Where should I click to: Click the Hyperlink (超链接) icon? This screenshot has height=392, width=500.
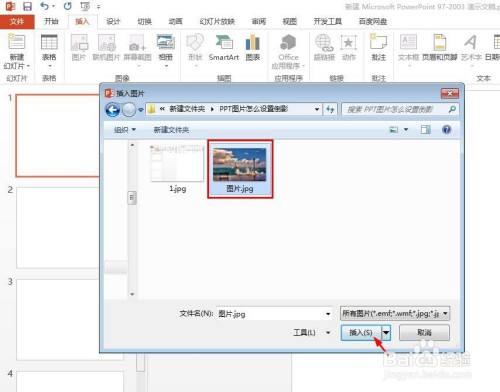(324, 43)
